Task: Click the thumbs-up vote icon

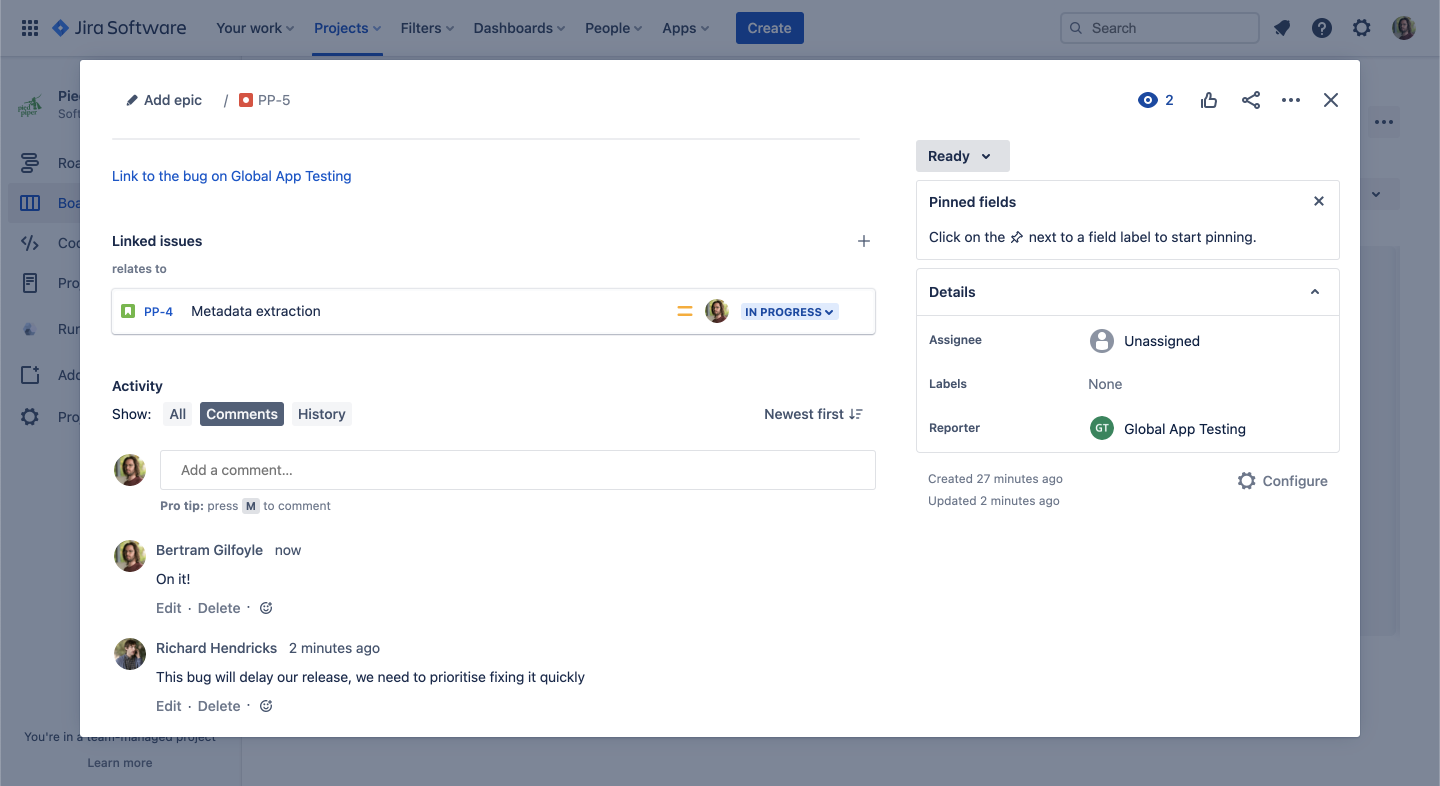Action: (x=1209, y=100)
